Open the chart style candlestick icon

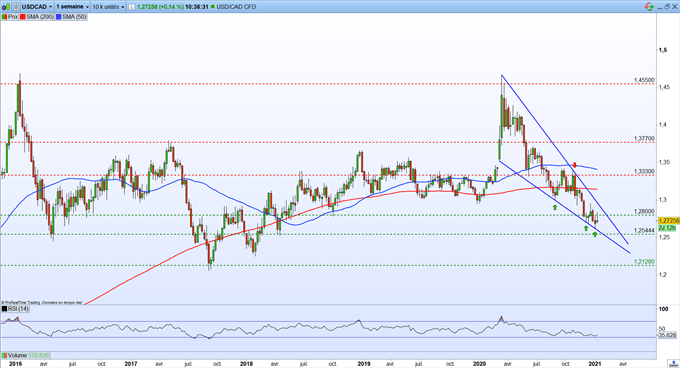coord(6,7)
